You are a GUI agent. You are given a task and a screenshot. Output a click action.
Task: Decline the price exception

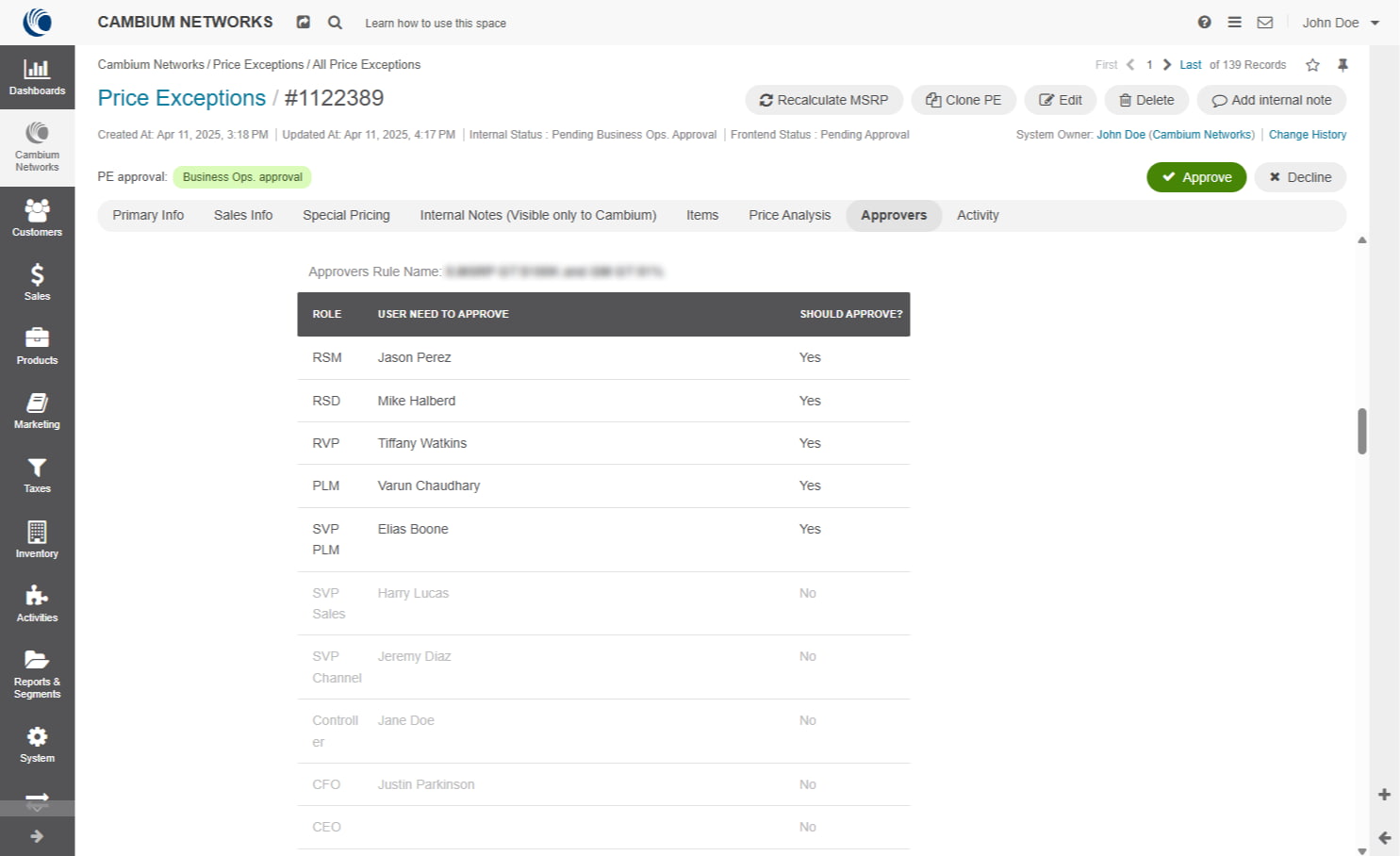[1300, 177]
